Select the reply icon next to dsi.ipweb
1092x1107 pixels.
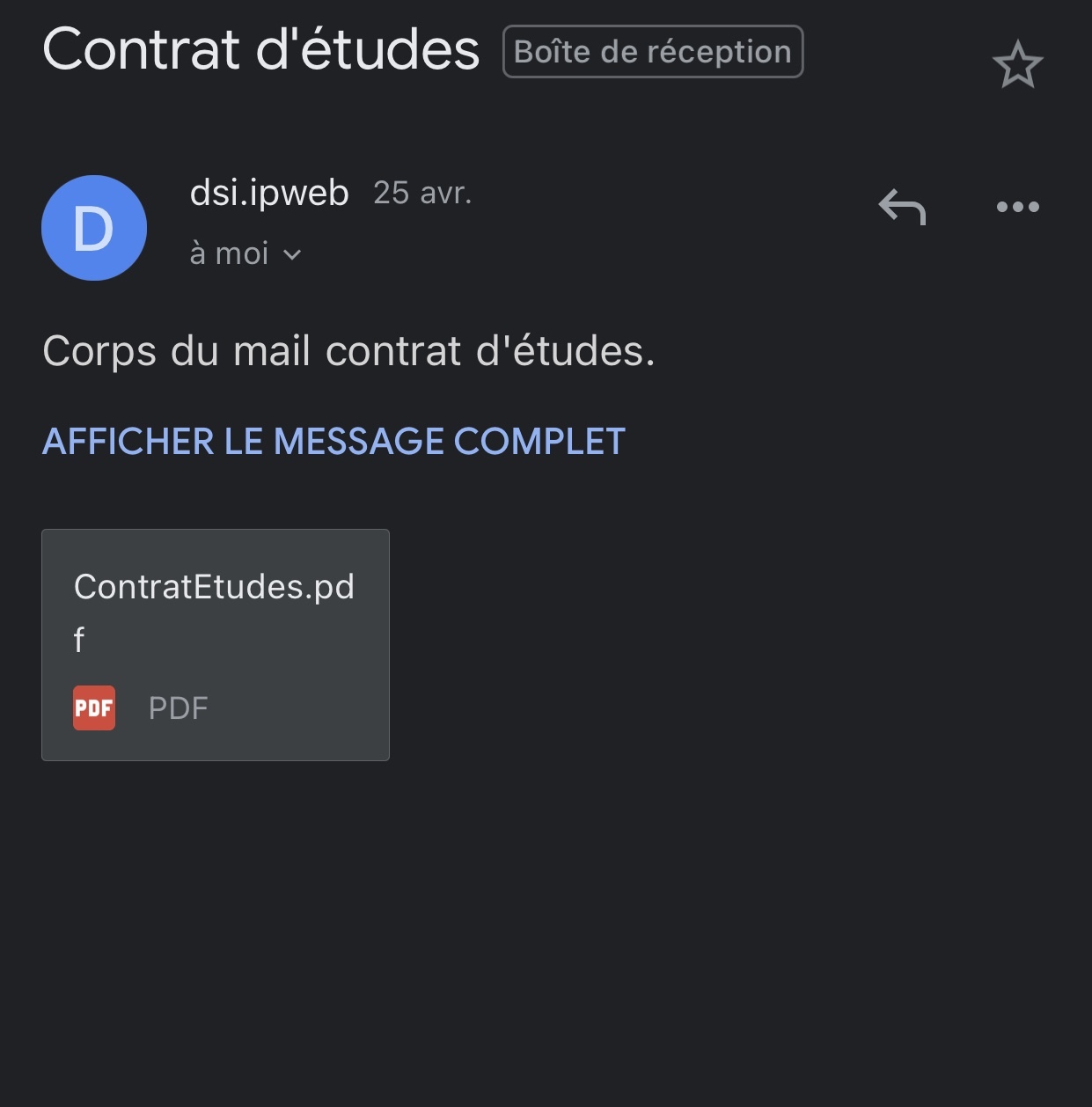(x=902, y=207)
